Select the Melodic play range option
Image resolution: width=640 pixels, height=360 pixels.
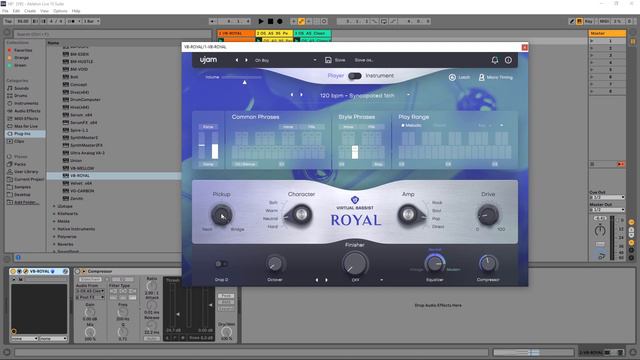point(411,125)
